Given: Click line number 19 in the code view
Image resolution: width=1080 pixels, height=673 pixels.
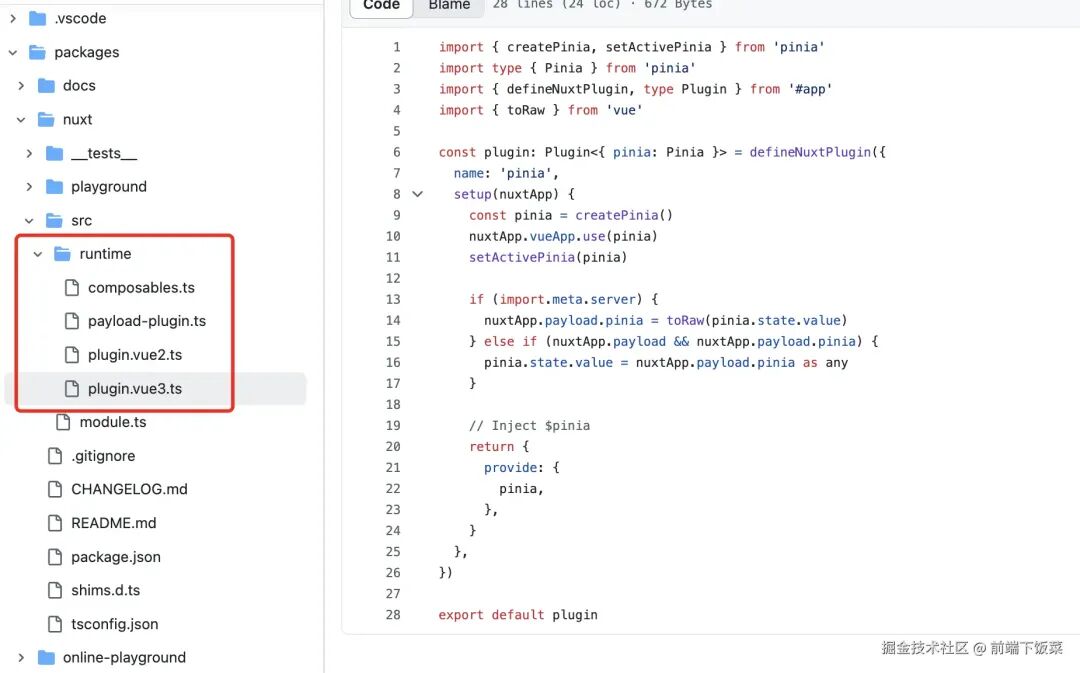Looking at the screenshot, I should point(393,426).
